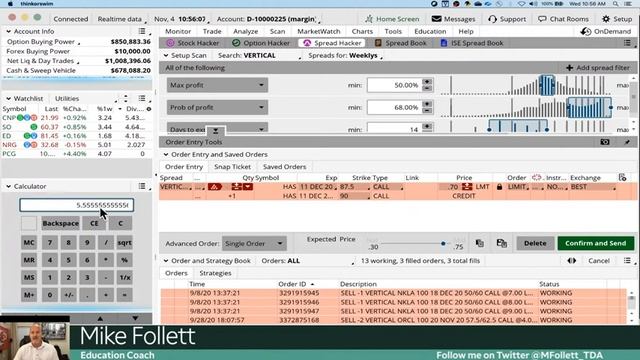
Task: Take Order Entry Tools camera snapshot
Action: [x=604, y=142]
